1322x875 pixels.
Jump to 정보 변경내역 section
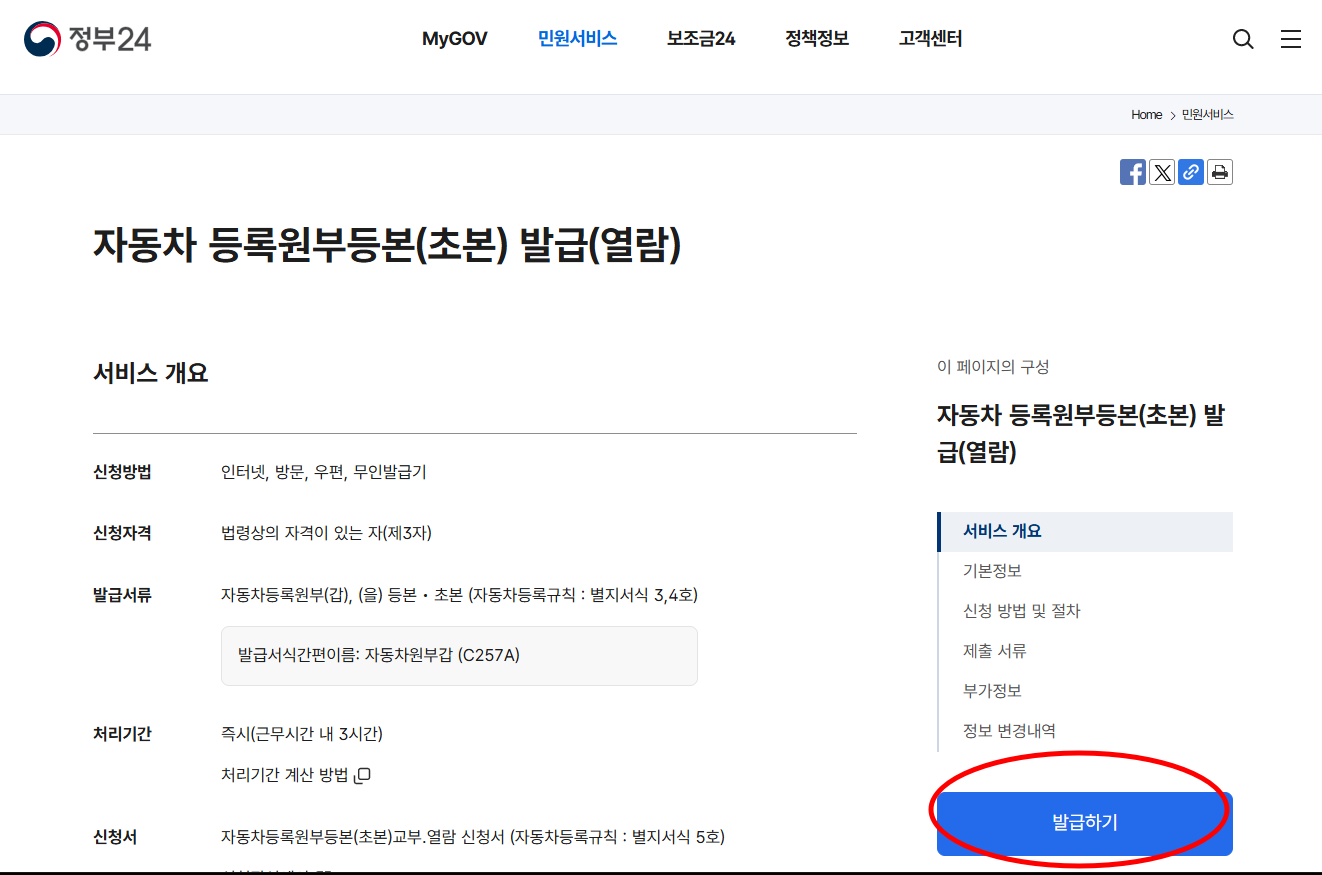point(1009,731)
